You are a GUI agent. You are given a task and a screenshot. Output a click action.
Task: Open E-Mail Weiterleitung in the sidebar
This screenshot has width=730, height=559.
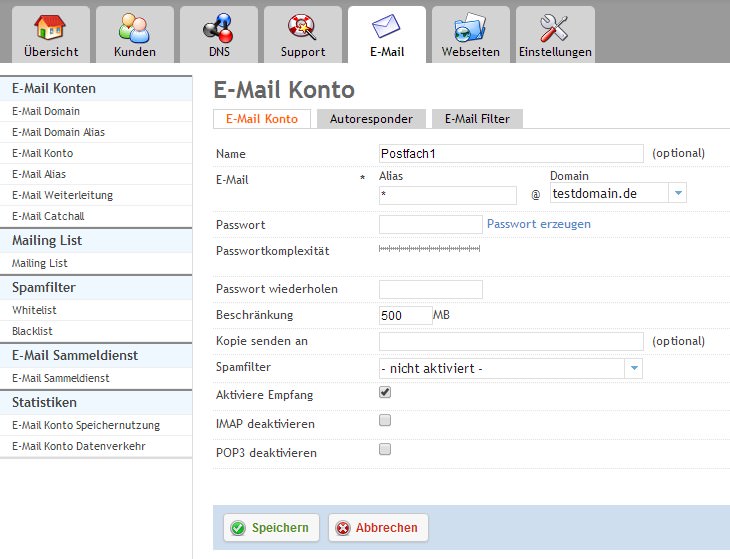(x=62, y=195)
